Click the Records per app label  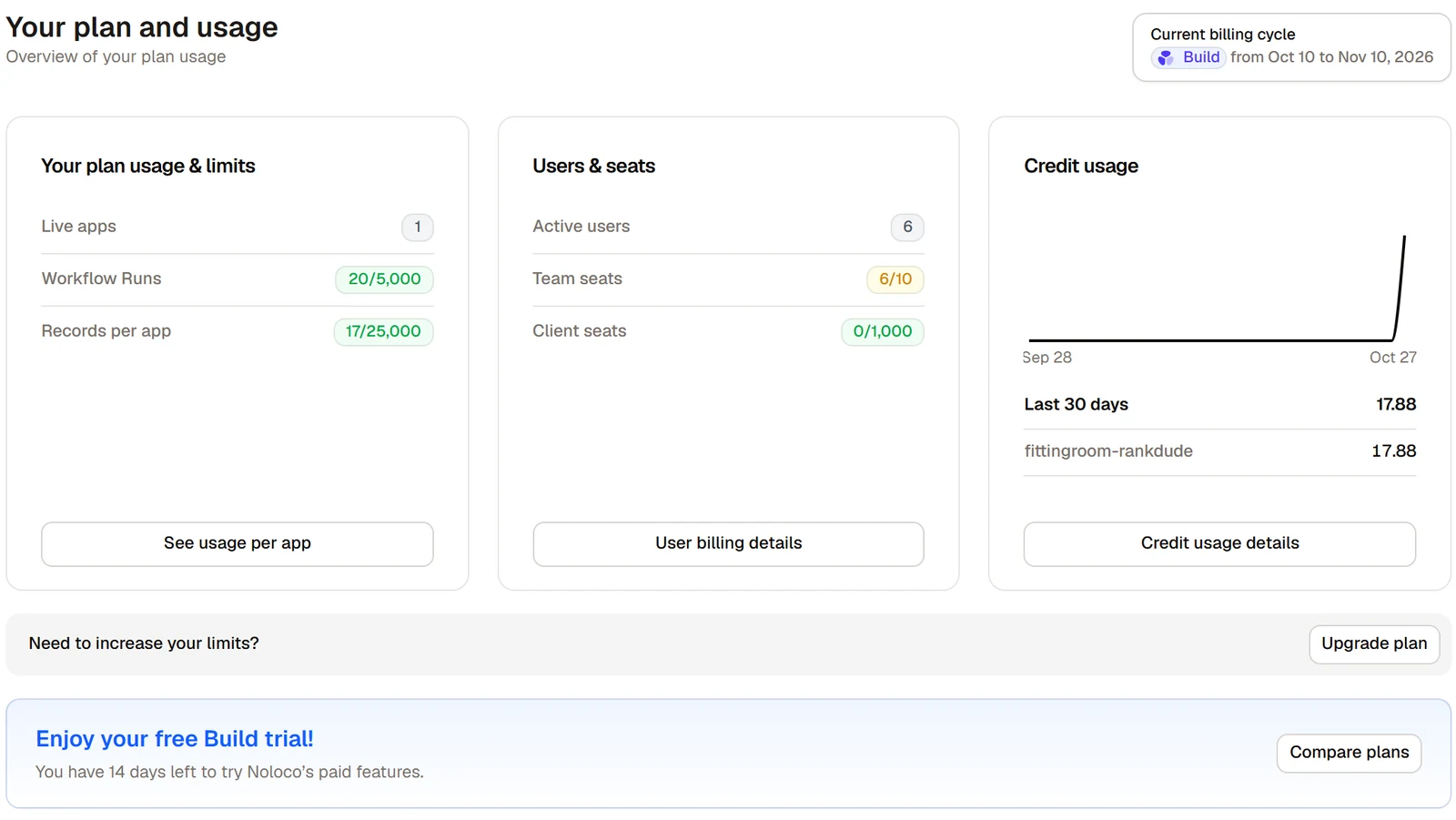pos(106,331)
